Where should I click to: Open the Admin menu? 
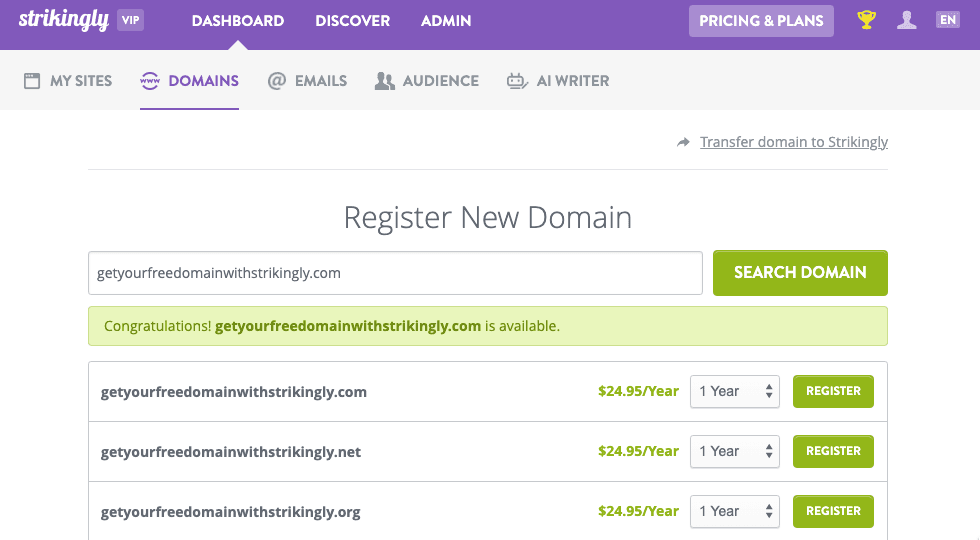(x=446, y=21)
